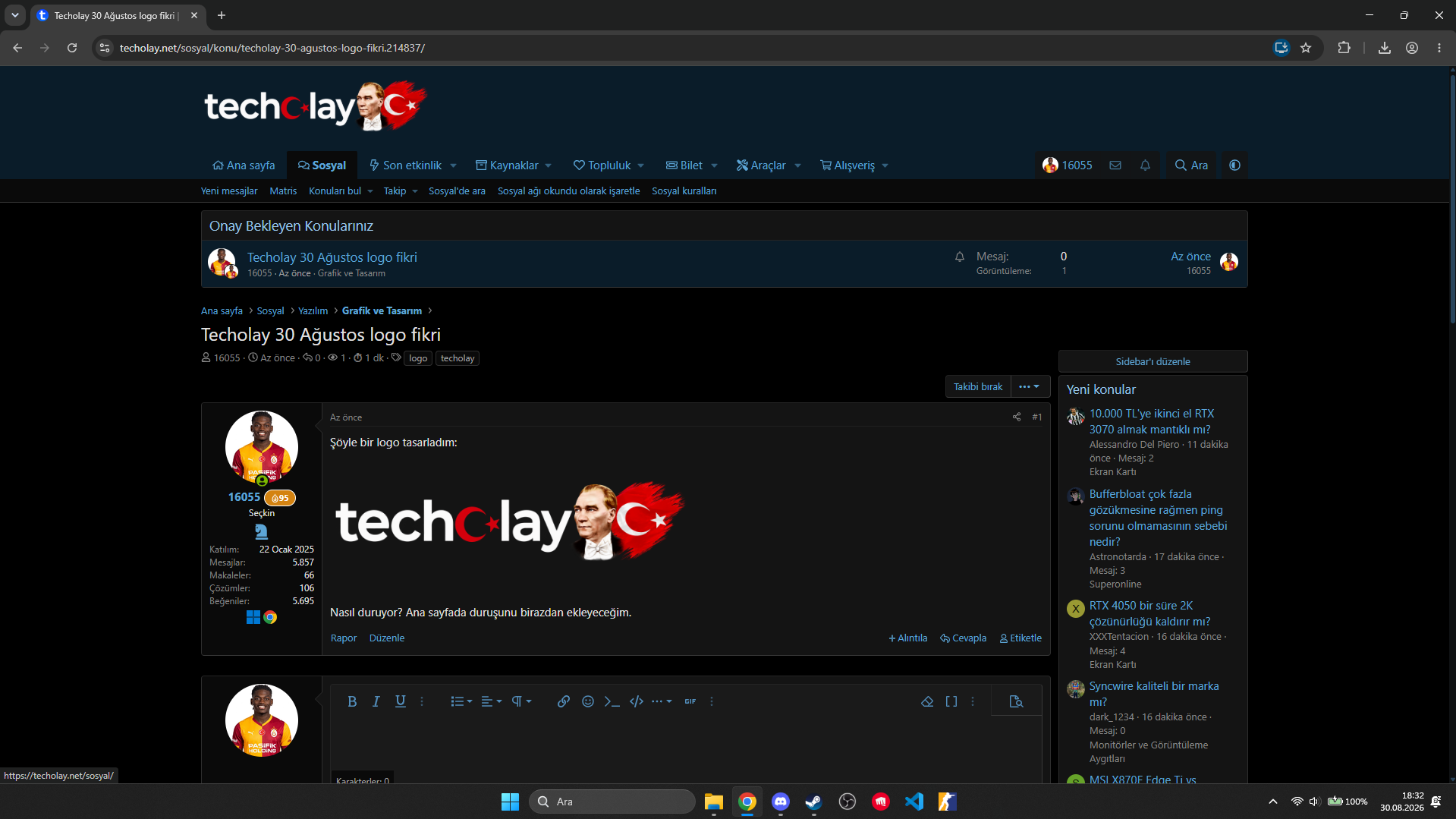Share post #1 using the share icon
The width and height of the screenshot is (1456, 819).
pos(1017,417)
